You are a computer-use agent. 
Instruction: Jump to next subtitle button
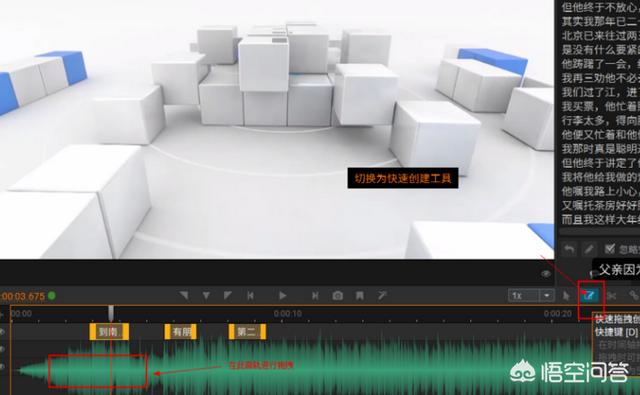(315, 295)
